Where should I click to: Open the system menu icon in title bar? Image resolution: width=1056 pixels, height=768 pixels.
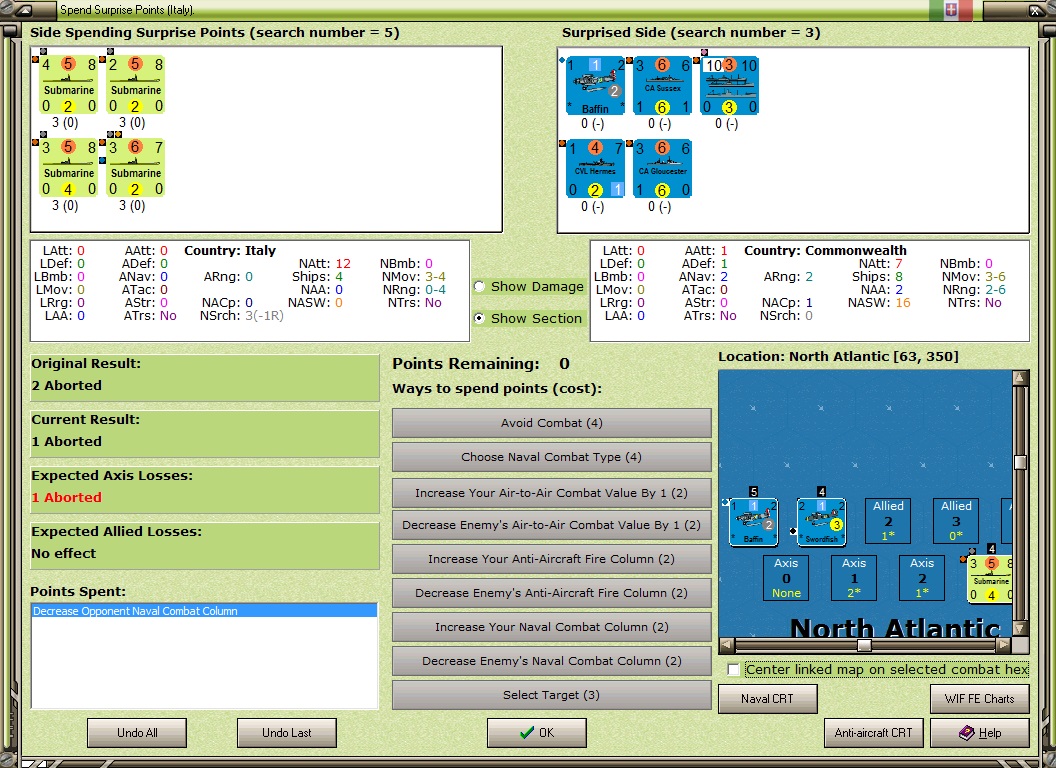[x=26, y=10]
